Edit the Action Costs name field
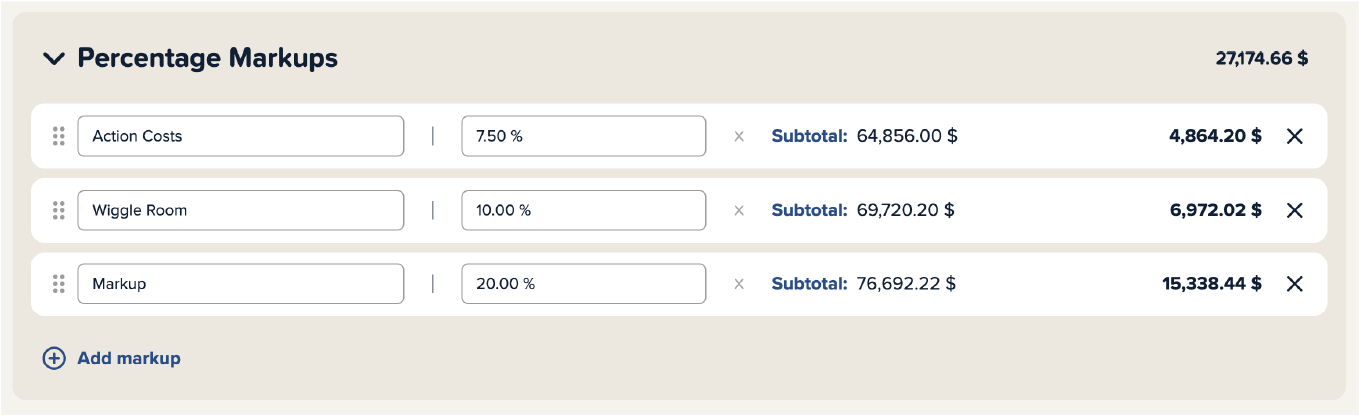Screen dimensions: 1359x416 point(240,136)
